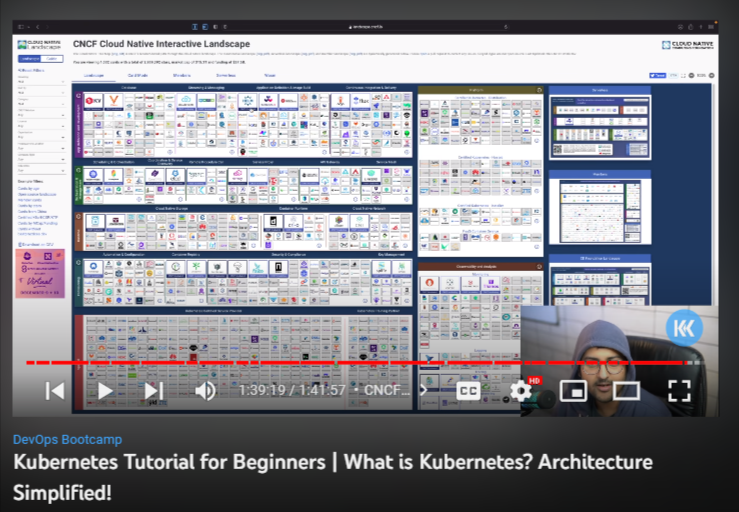Open the player settings gear
This screenshot has width=739, height=512.
[521, 391]
